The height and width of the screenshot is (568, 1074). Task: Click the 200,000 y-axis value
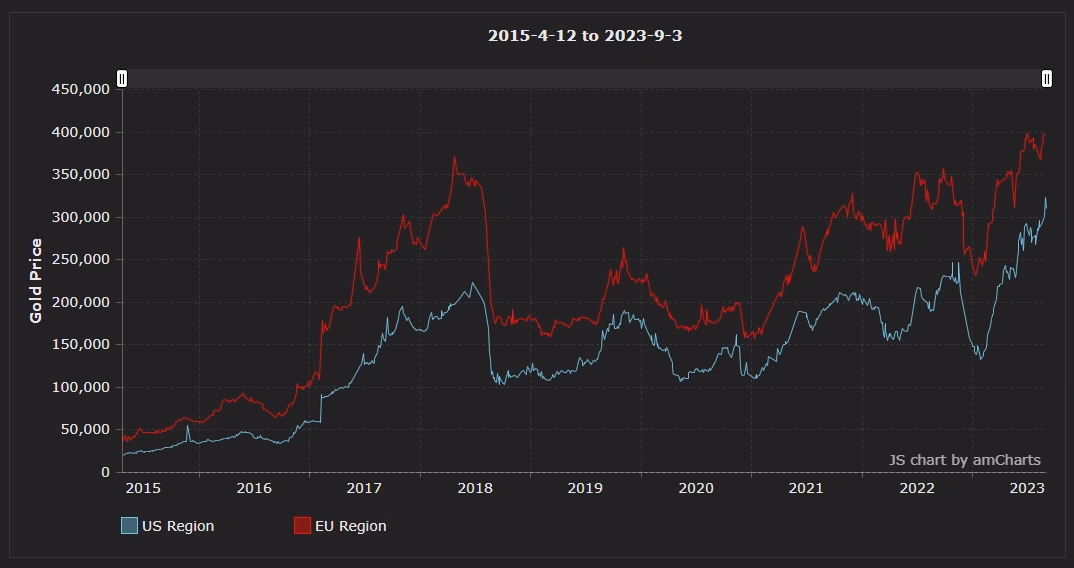(x=81, y=302)
